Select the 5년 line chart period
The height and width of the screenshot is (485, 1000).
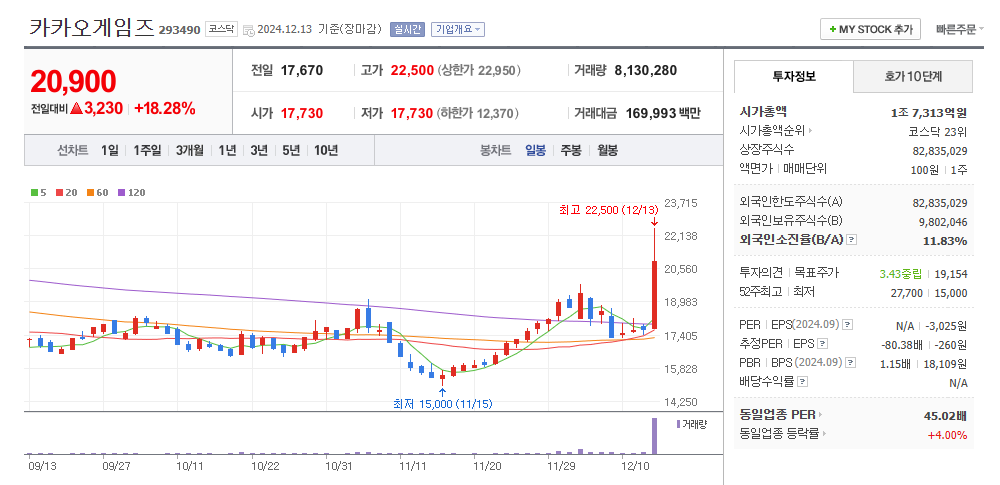290,151
